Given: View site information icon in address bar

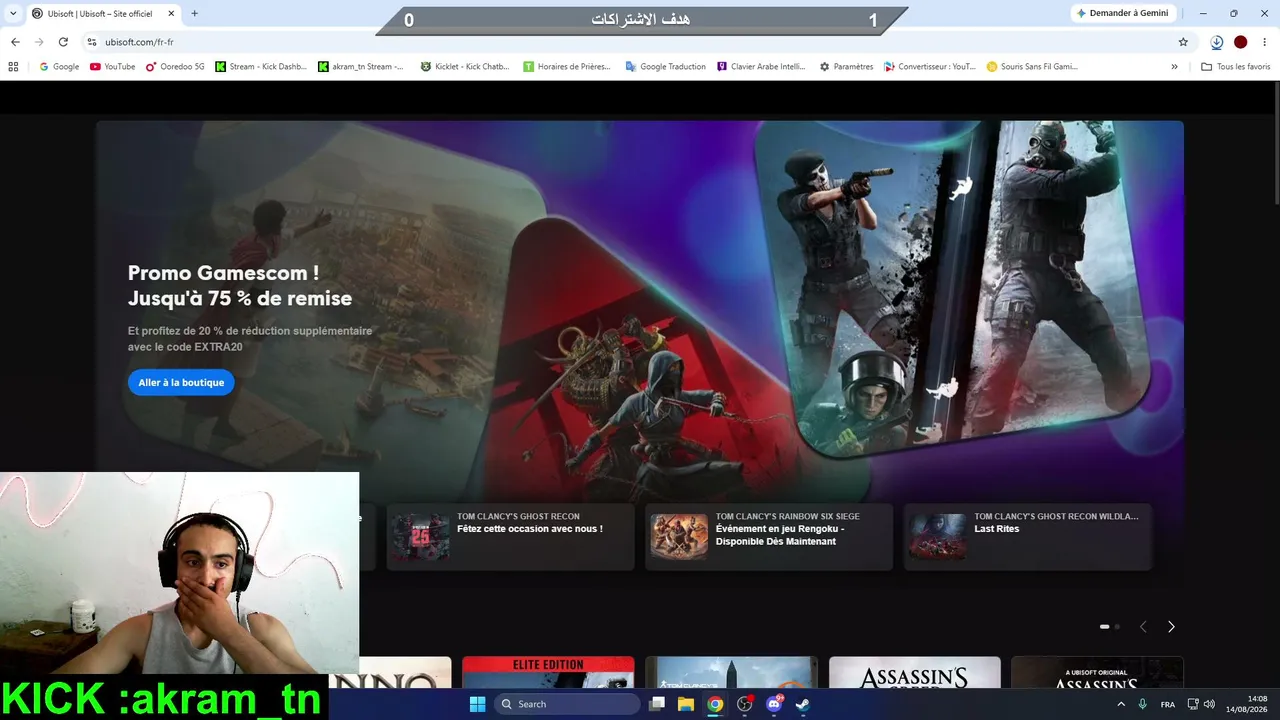Looking at the screenshot, I should click(x=92, y=42).
